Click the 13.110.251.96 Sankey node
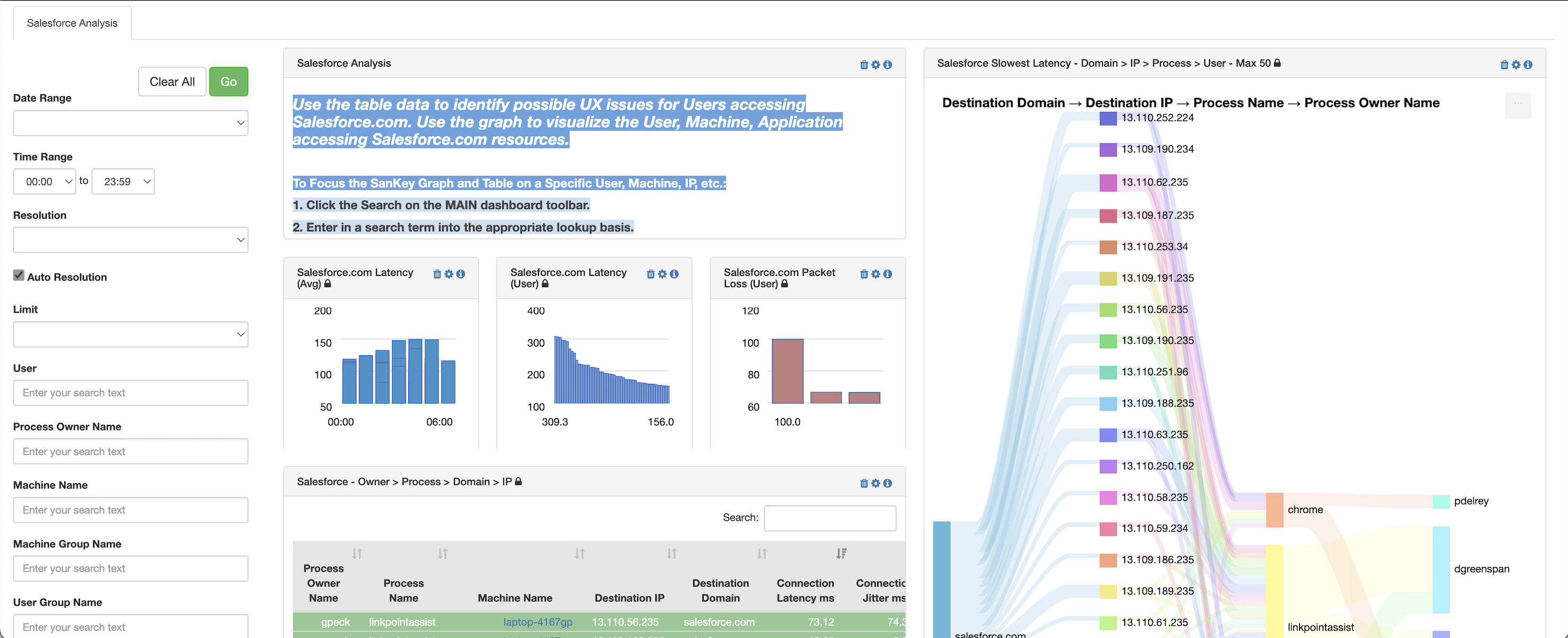1568x638 pixels. (x=1108, y=373)
